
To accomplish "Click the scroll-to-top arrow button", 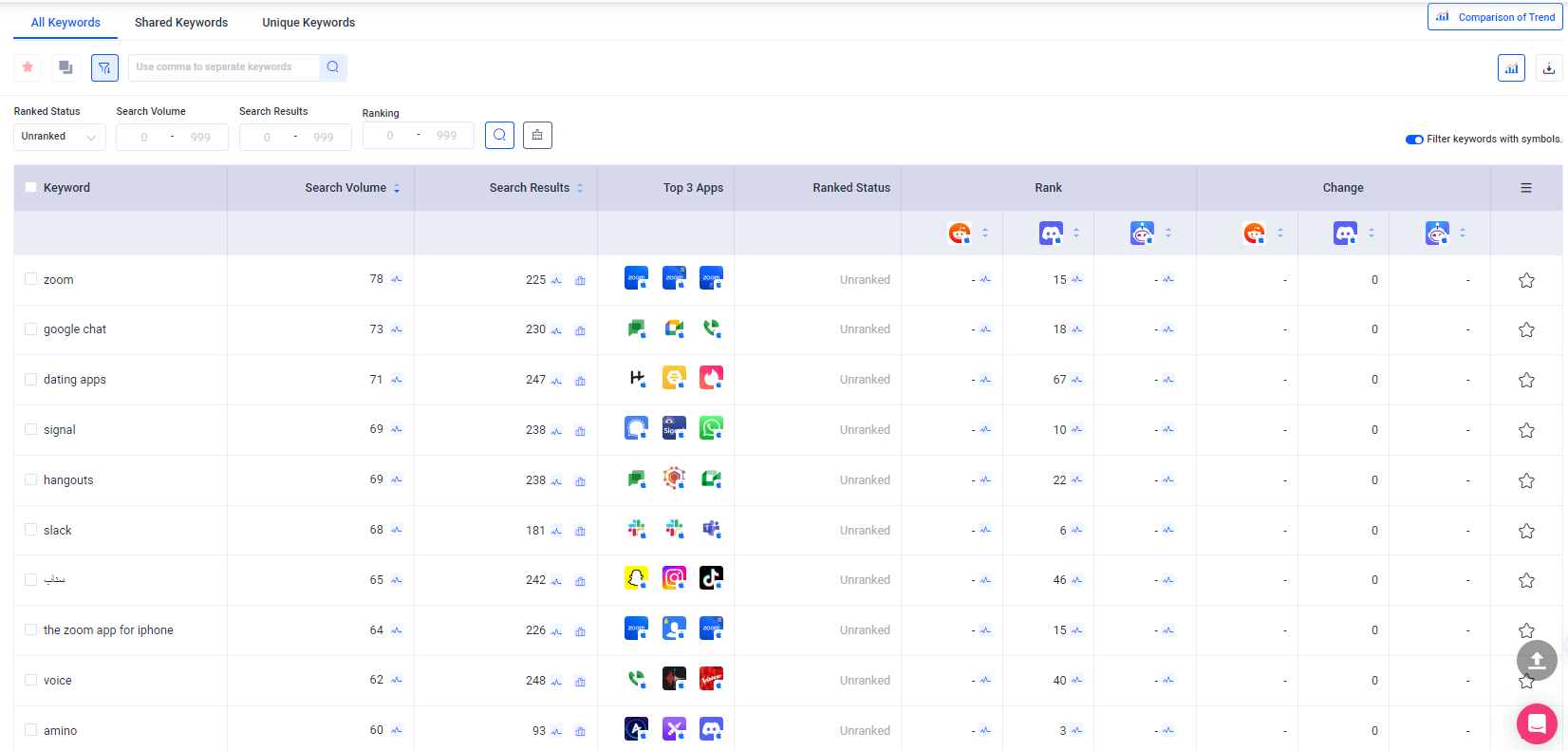I will tap(1537, 660).
